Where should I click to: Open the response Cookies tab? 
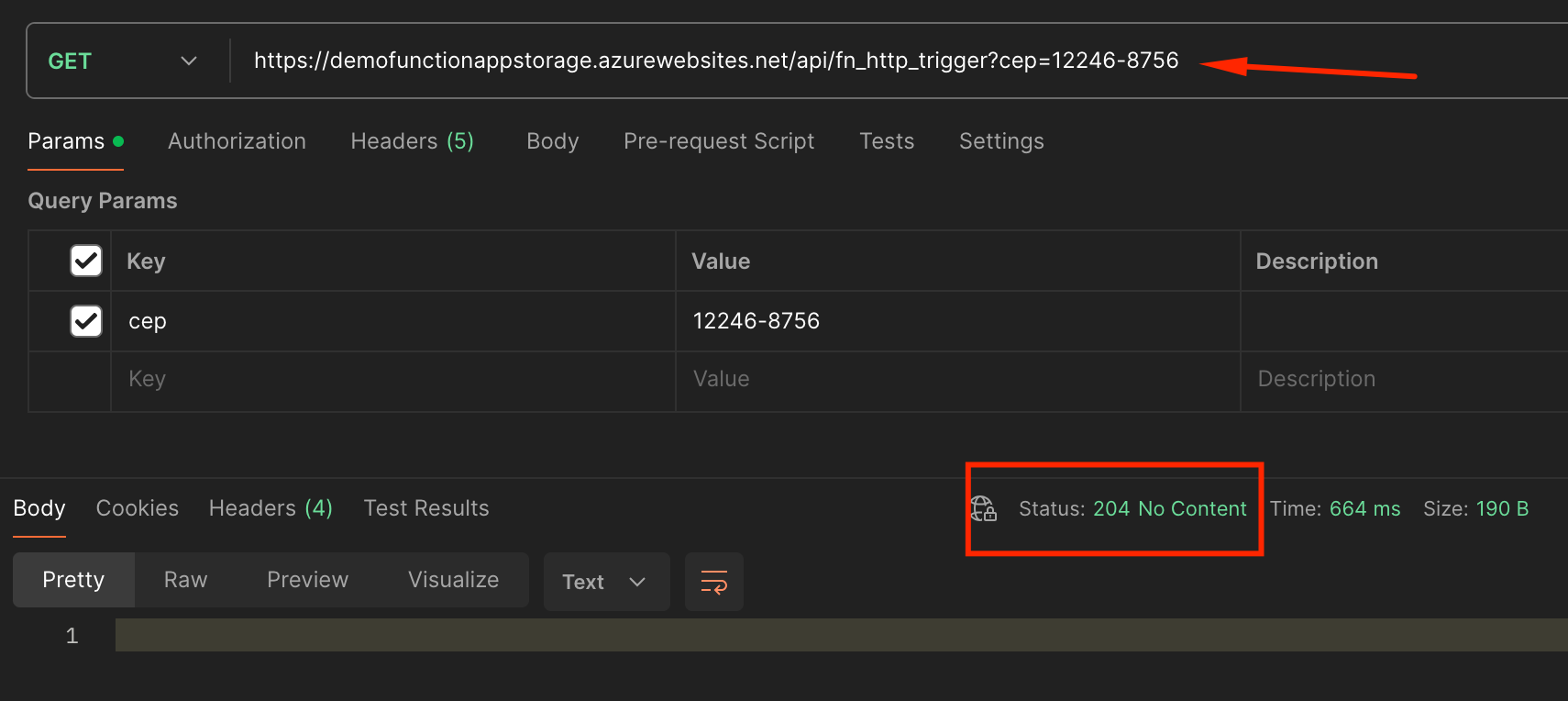point(138,508)
